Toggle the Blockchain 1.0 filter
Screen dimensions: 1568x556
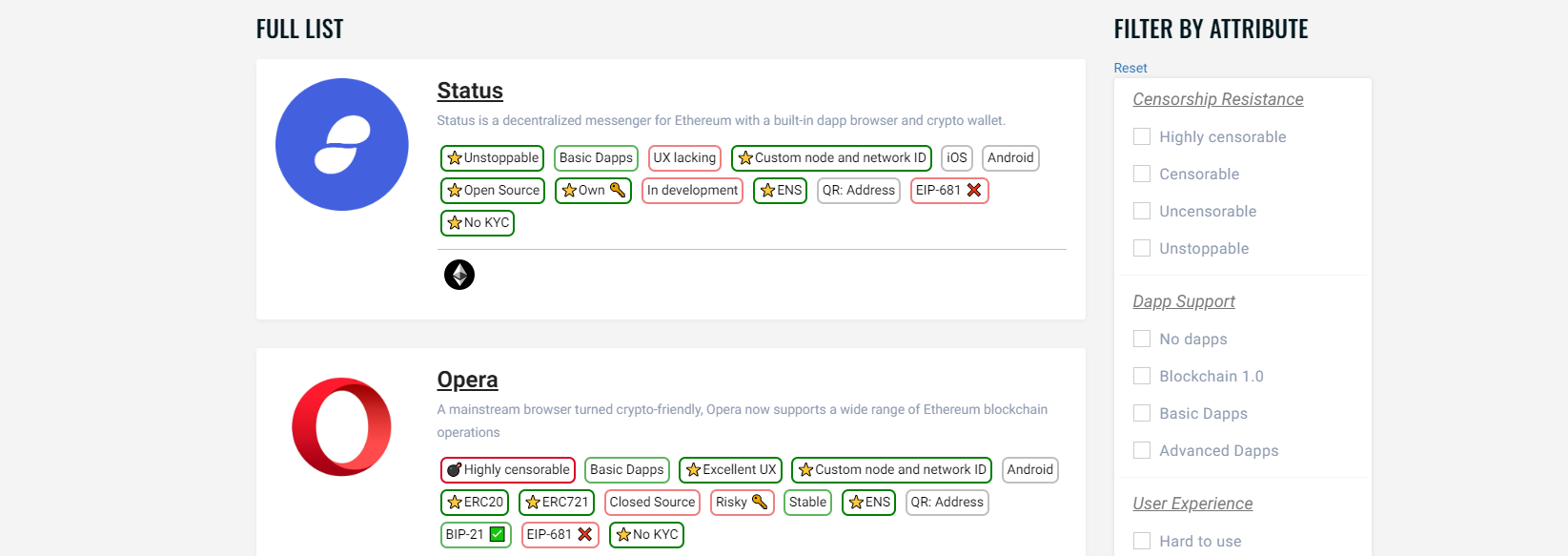(x=1142, y=376)
